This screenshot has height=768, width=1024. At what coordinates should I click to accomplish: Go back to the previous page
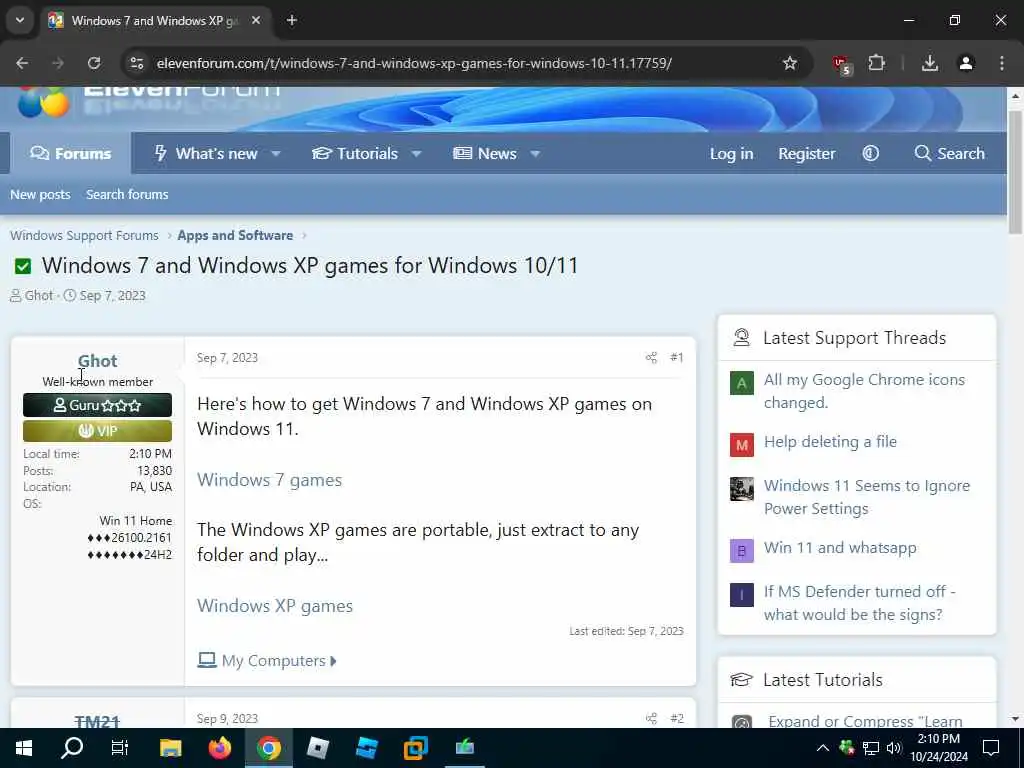[22, 63]
